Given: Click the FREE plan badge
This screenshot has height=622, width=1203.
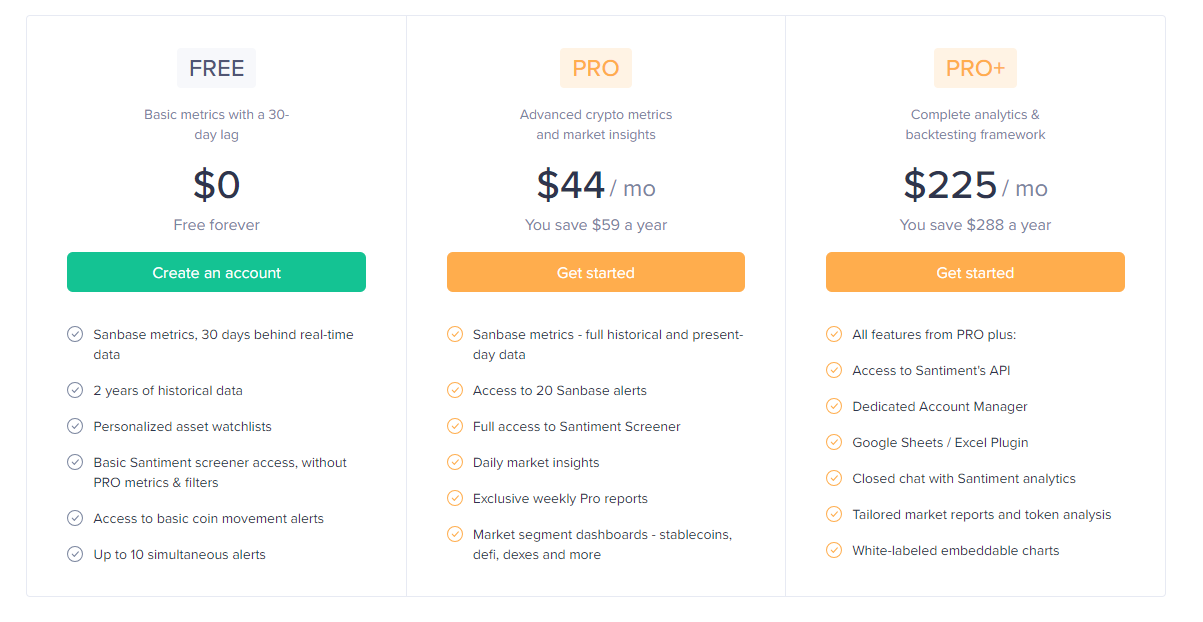Looking at the screenshot, I should click(x=216, y=68).
